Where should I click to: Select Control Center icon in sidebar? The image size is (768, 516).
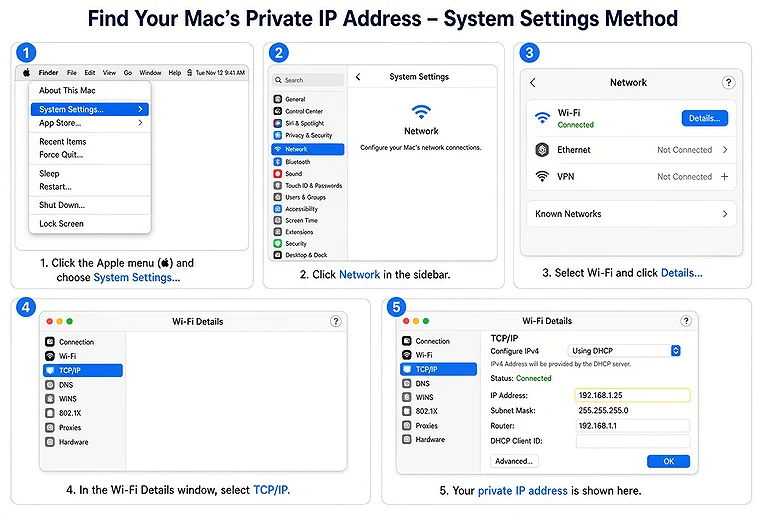coord(278,111)
